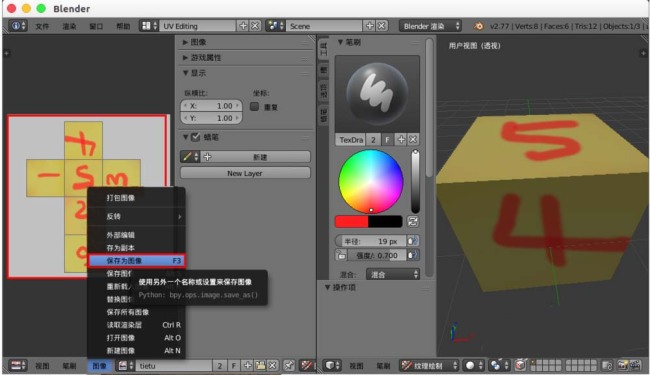Create a new image using the plus beside tietu

coord(247,365)
